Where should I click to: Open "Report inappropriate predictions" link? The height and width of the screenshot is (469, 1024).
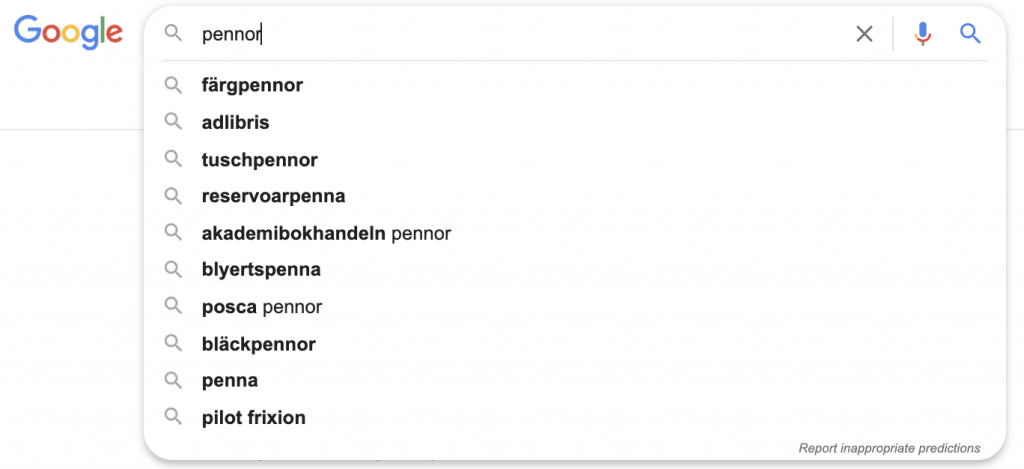tap(889, 448)
